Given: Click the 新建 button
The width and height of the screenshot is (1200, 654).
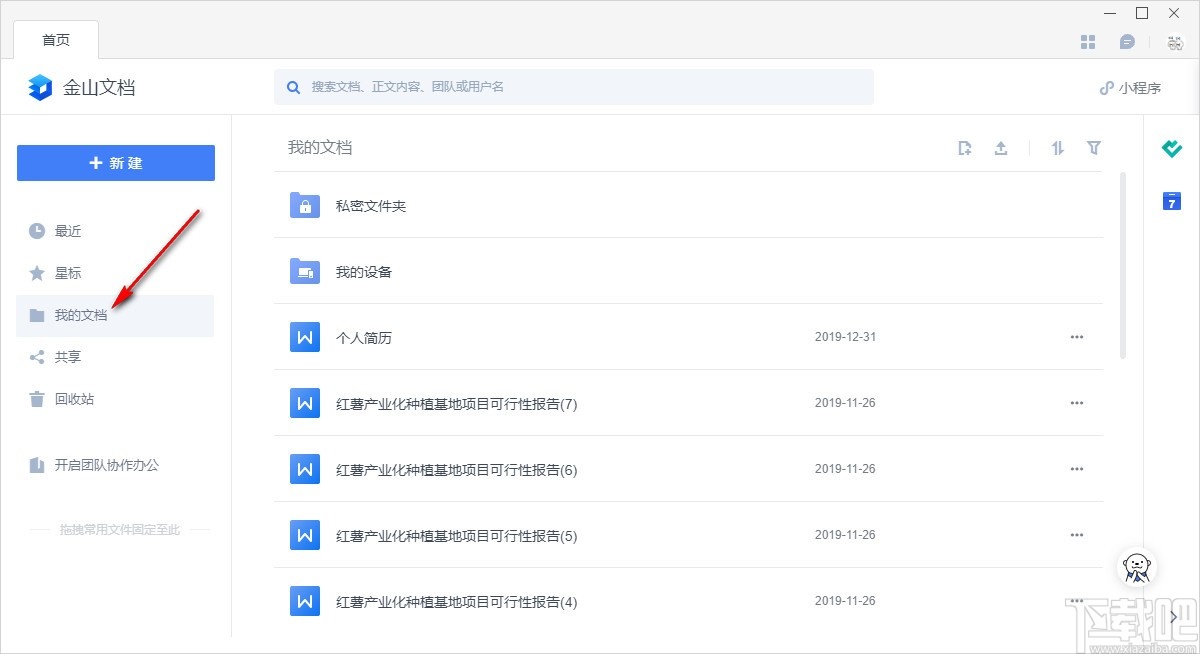Looking at the screenshot, I should click(116, 163).
